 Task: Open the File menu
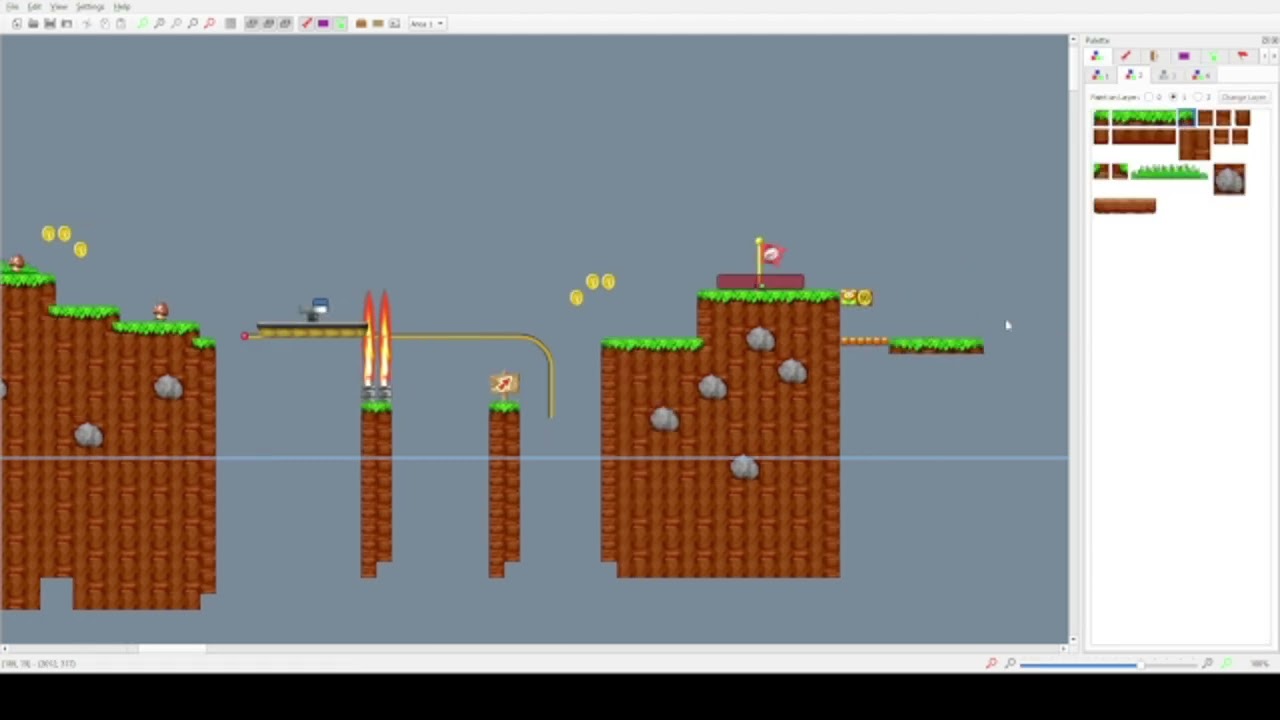coord(12,7)
